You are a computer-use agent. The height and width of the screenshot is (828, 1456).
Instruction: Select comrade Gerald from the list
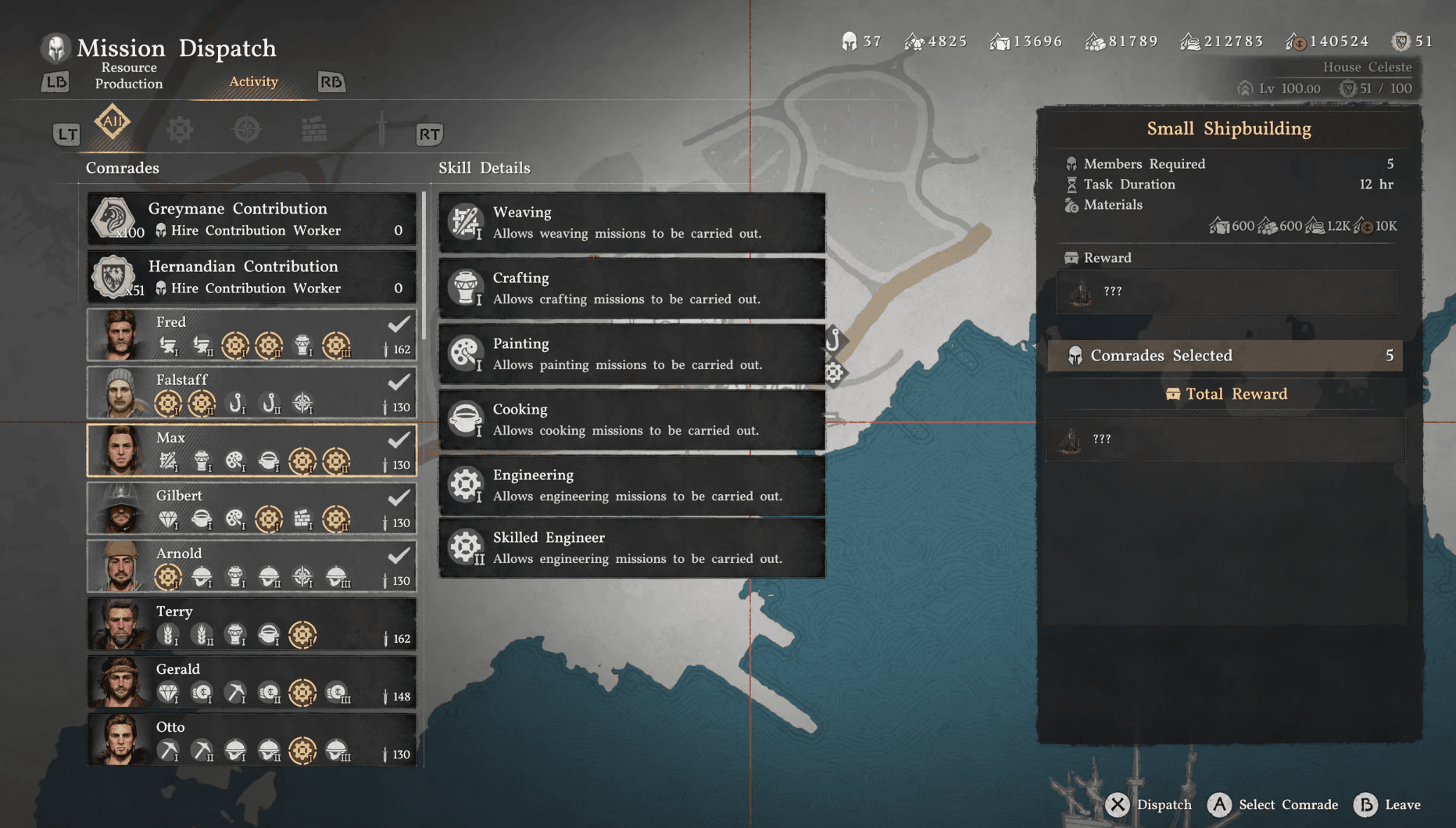pos(252,682)
